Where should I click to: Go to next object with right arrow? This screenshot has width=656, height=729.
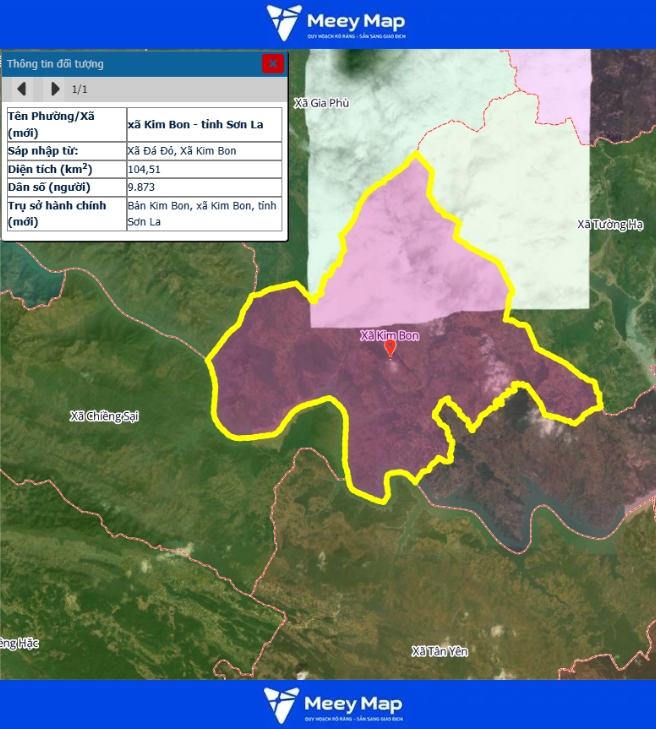(x=55, y=89)
